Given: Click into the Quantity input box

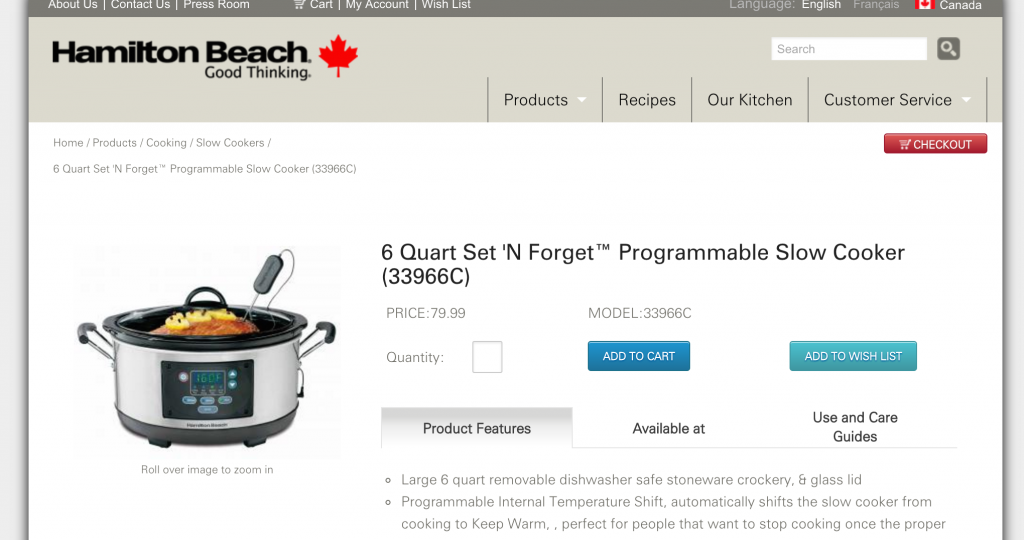Looking at the screenshot, I should (x=487, y=357).
